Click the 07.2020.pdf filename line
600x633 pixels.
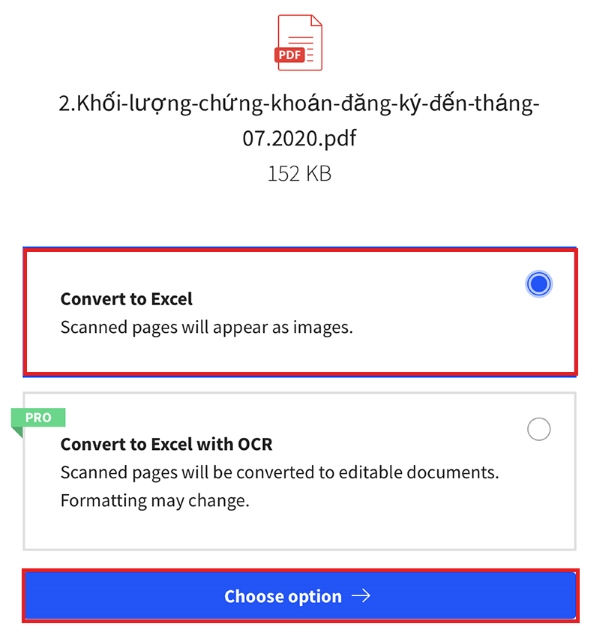click(x=299, y=138)
